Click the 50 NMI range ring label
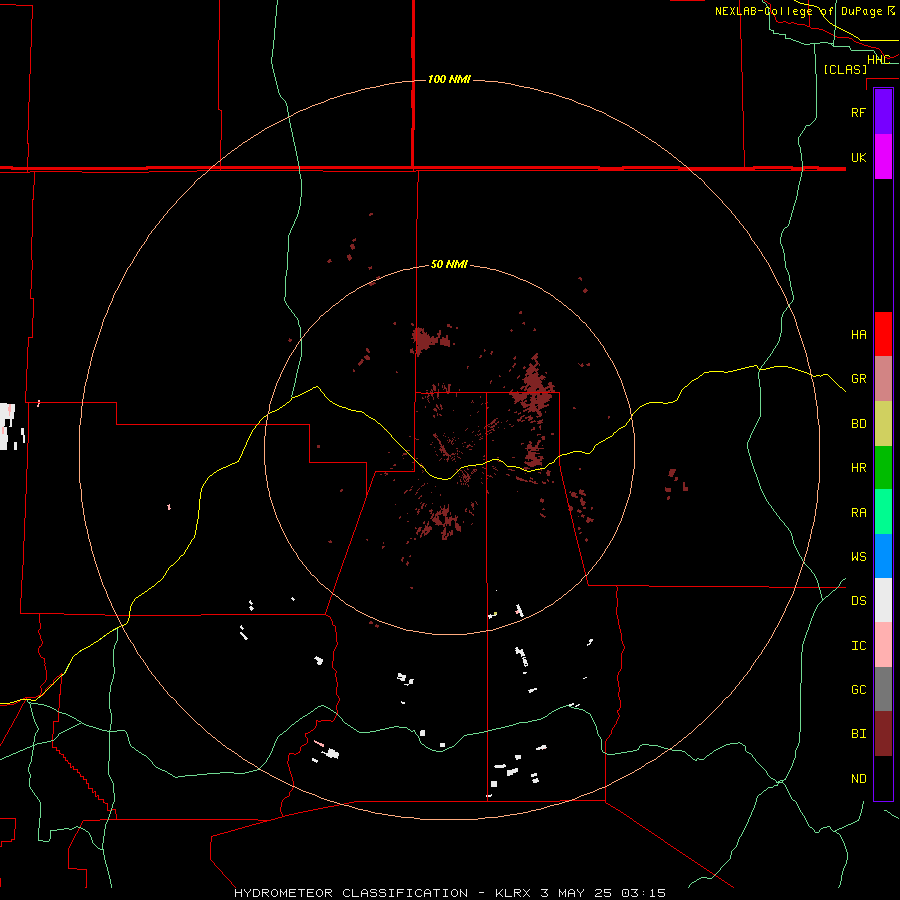 [449, 265]
